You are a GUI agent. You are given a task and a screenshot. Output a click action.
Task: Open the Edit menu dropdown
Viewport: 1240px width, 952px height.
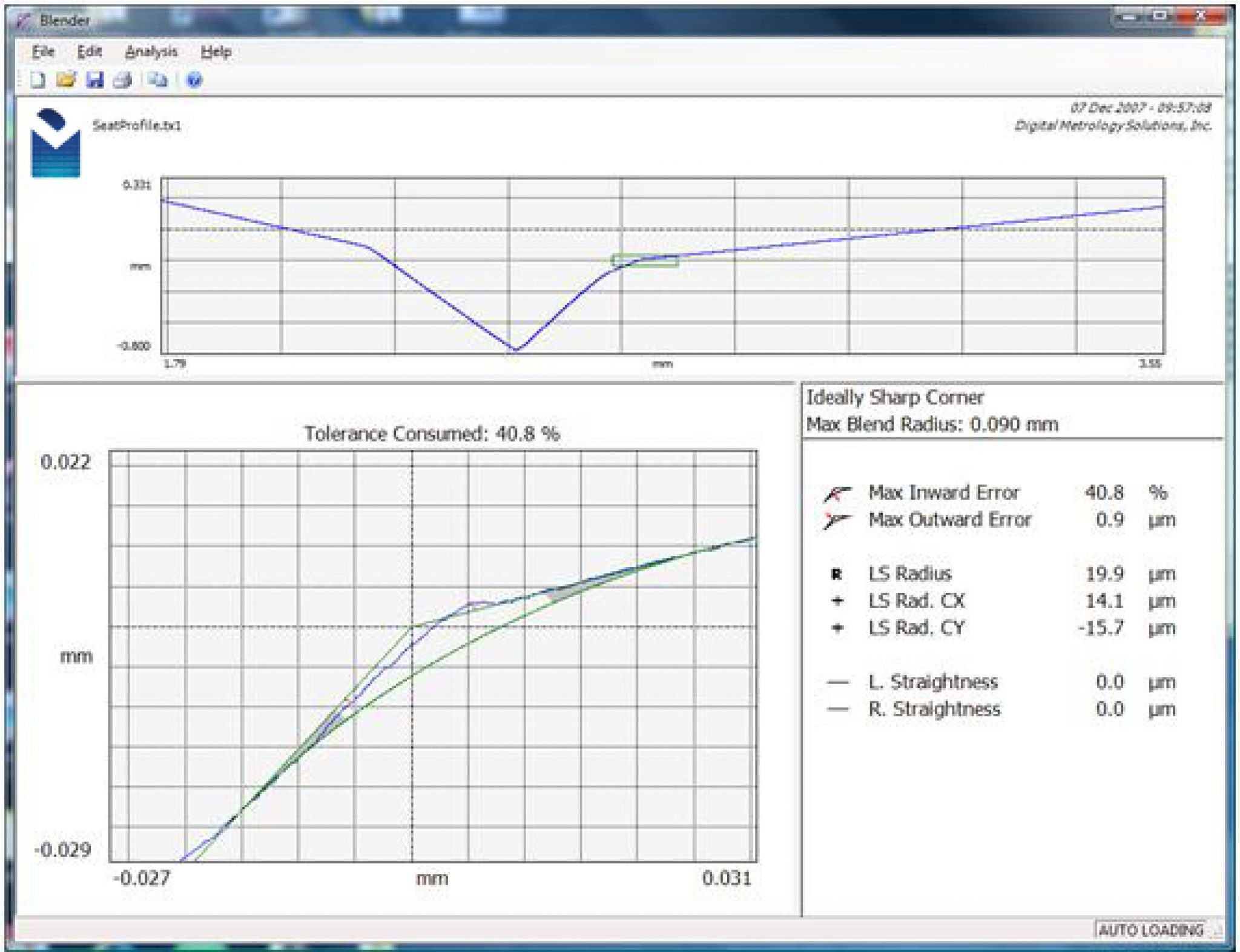(90, 52)
